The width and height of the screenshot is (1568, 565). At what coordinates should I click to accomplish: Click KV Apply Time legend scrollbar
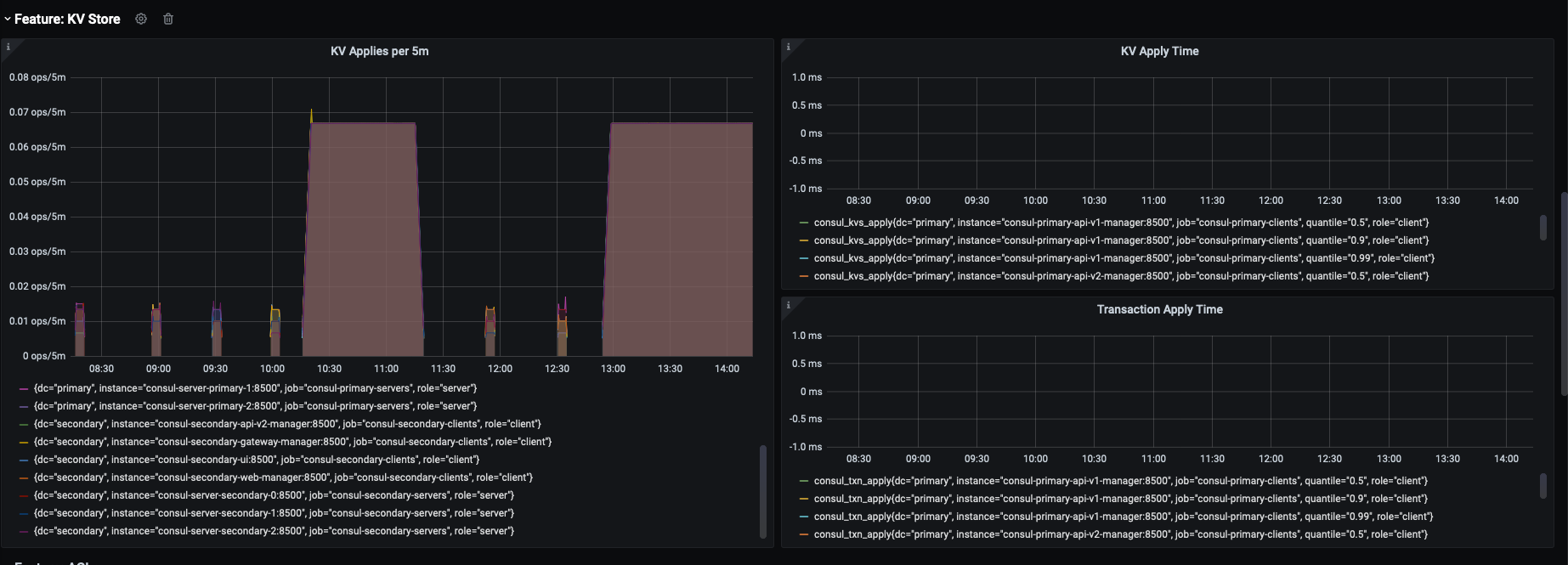(x=1543, y=228)
